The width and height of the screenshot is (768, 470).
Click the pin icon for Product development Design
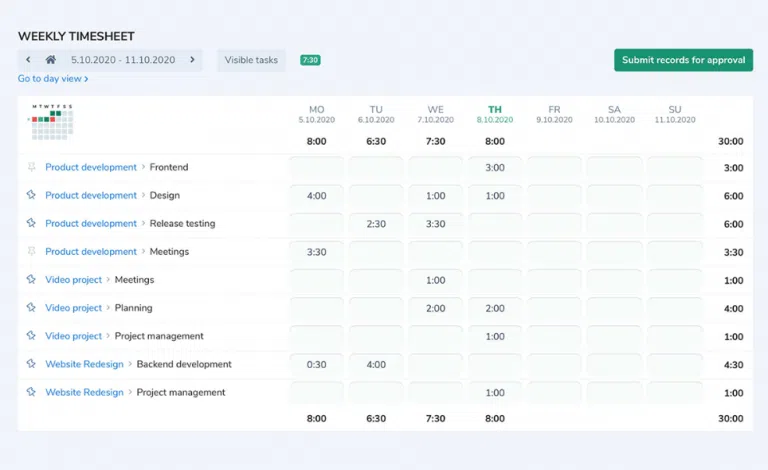tap(31, 196)
